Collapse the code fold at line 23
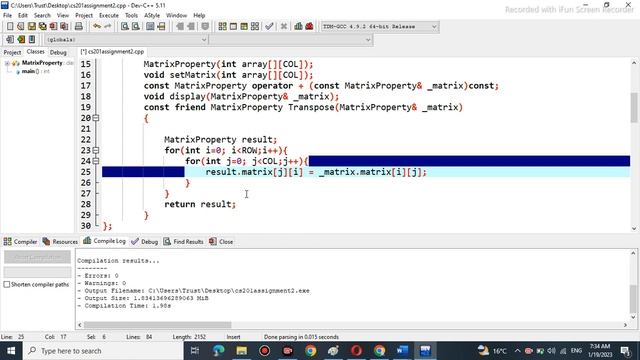 click(96, 150)
